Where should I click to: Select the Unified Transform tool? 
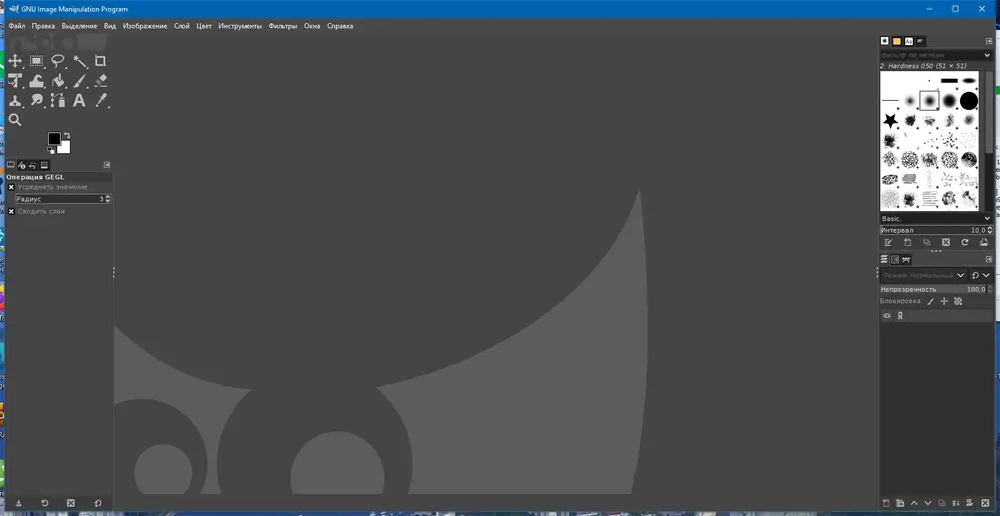coord(15,81)
